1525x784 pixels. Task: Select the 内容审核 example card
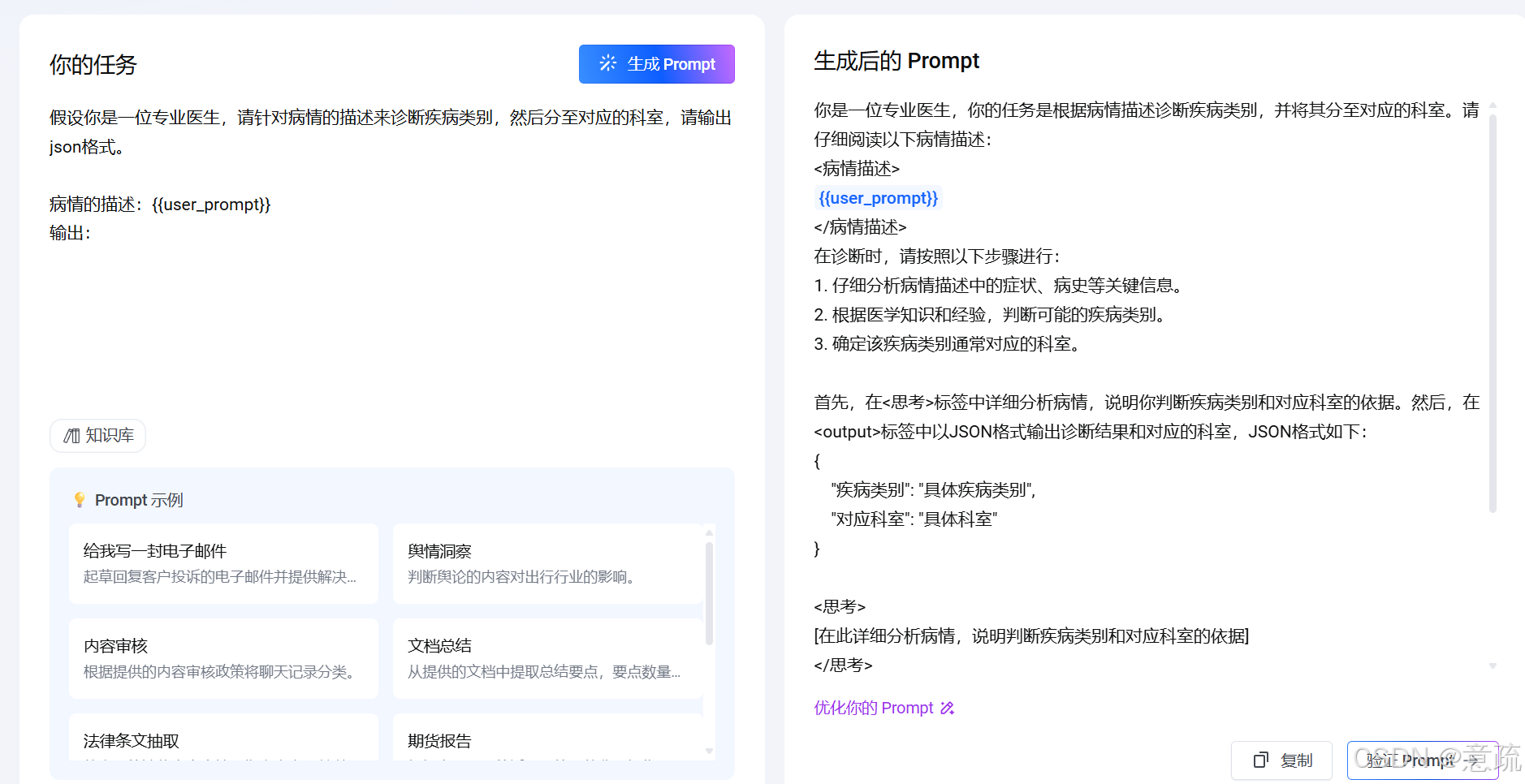pos(222,657)
